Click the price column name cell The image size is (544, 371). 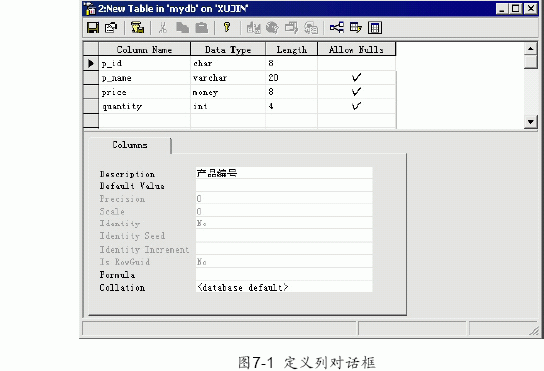144,92
